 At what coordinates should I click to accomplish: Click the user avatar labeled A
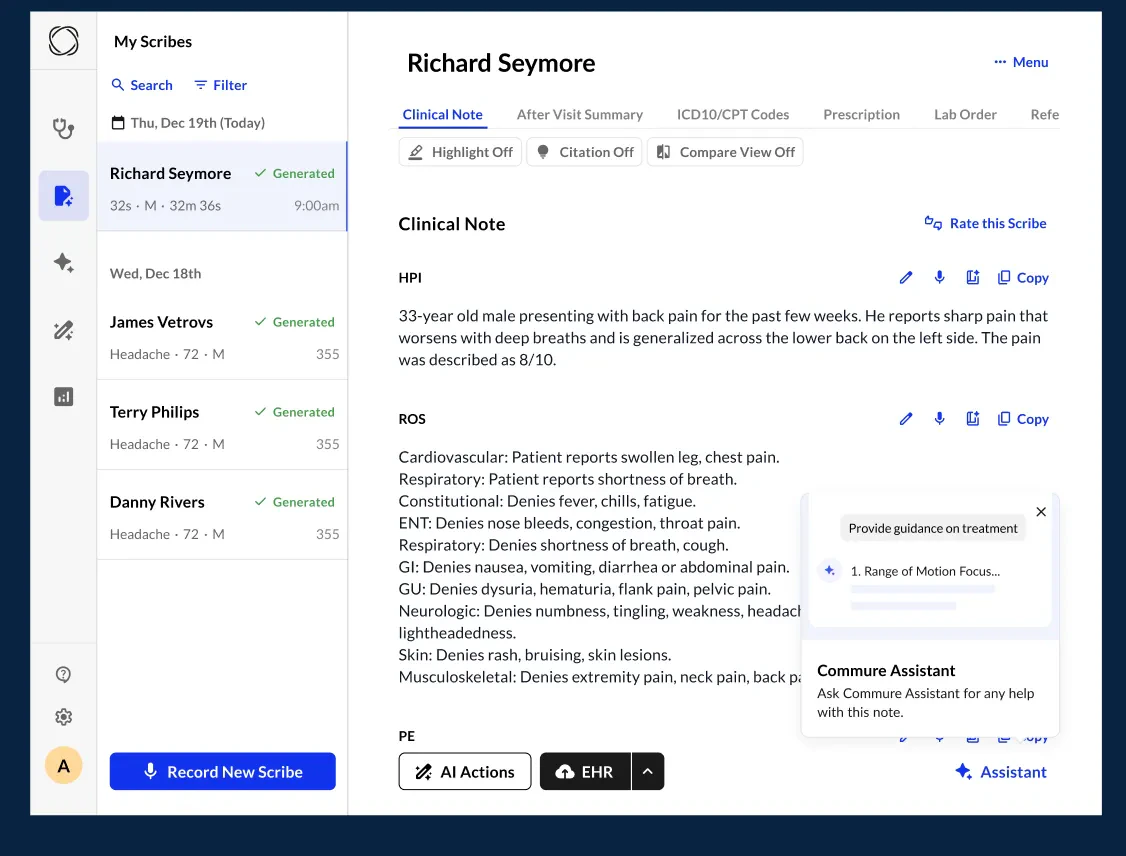(x=63, y=766)
